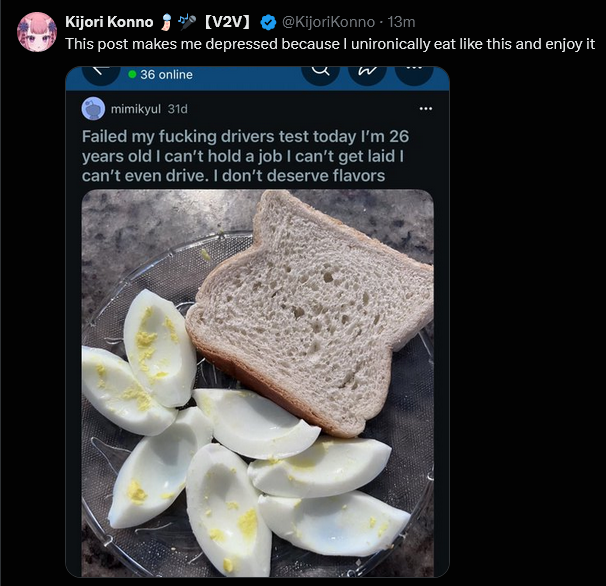Click the 31d post age label
Image resolution: width=606 pixels, height=586 pixels.
pos(177,109)
